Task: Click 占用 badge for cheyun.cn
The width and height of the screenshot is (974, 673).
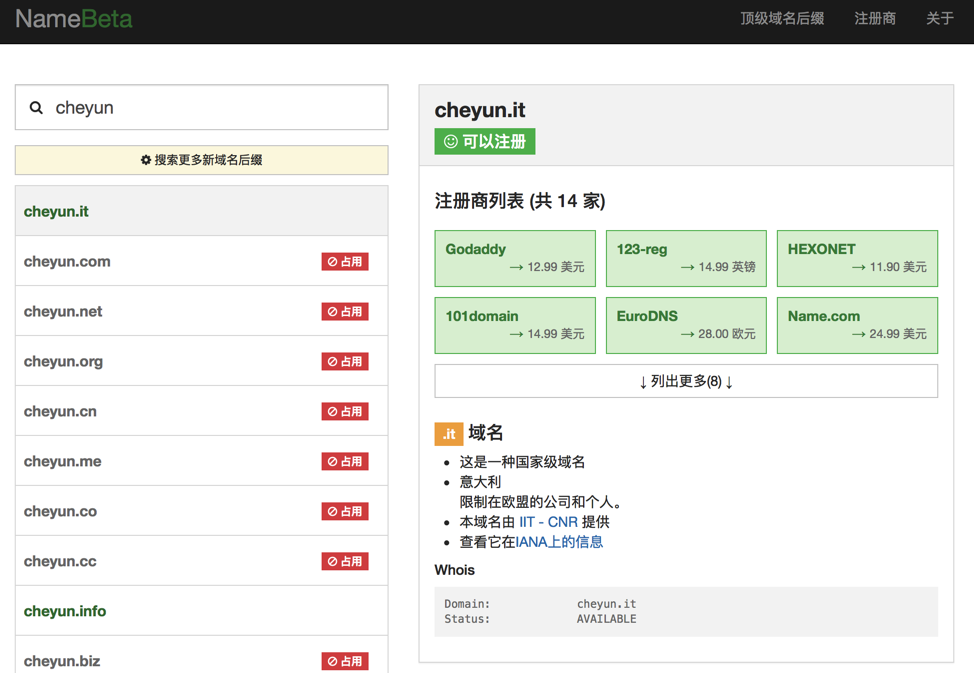Action: click(x=345, y=411)
